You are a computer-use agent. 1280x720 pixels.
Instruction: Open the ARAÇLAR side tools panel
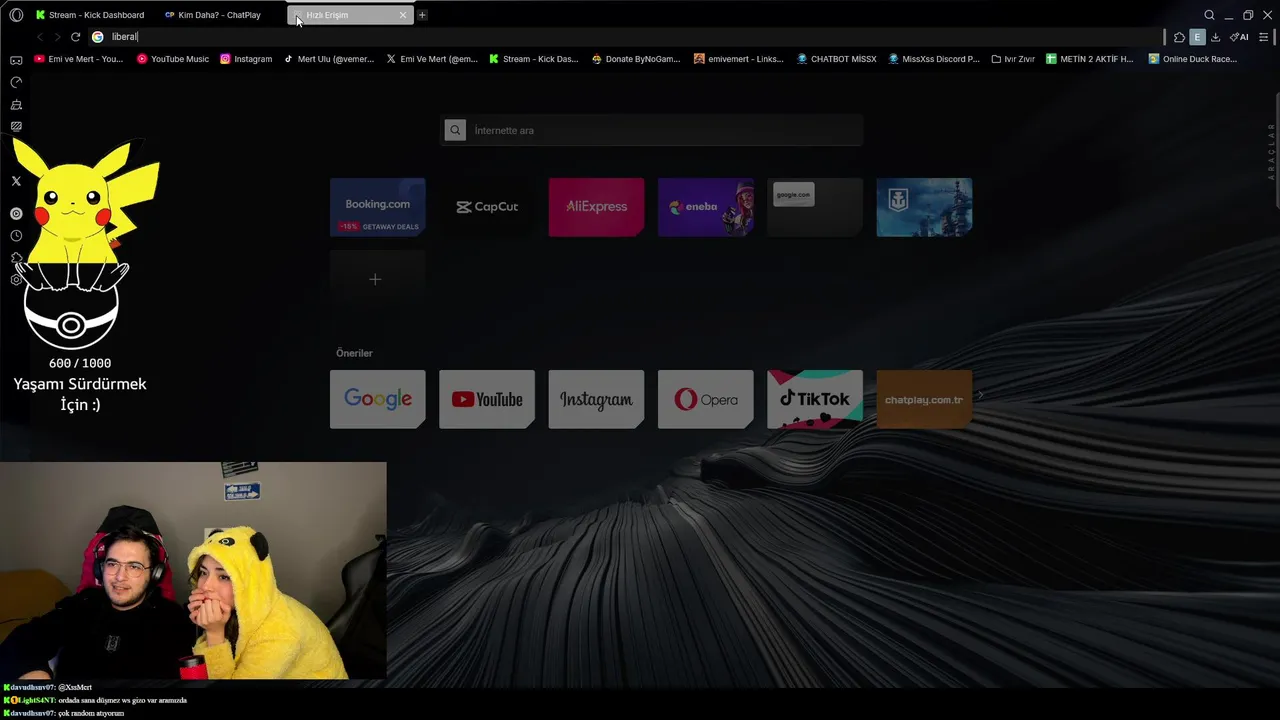click(x=1272, y=151)
